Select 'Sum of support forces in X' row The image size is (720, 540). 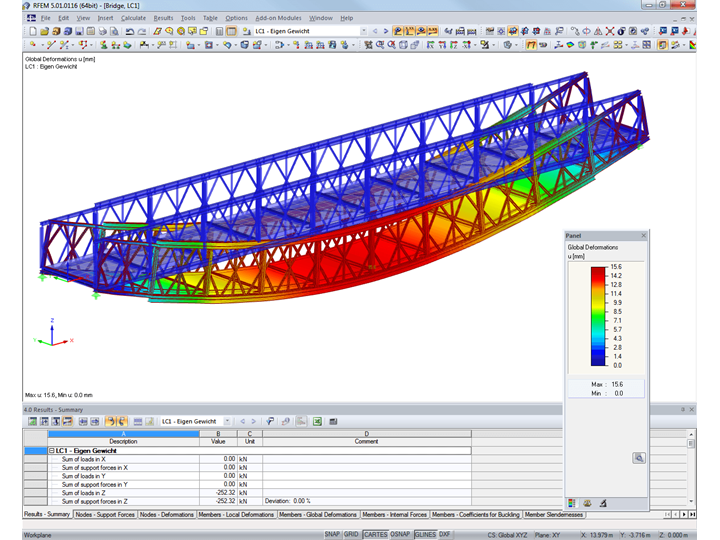[x=259, y=467]
